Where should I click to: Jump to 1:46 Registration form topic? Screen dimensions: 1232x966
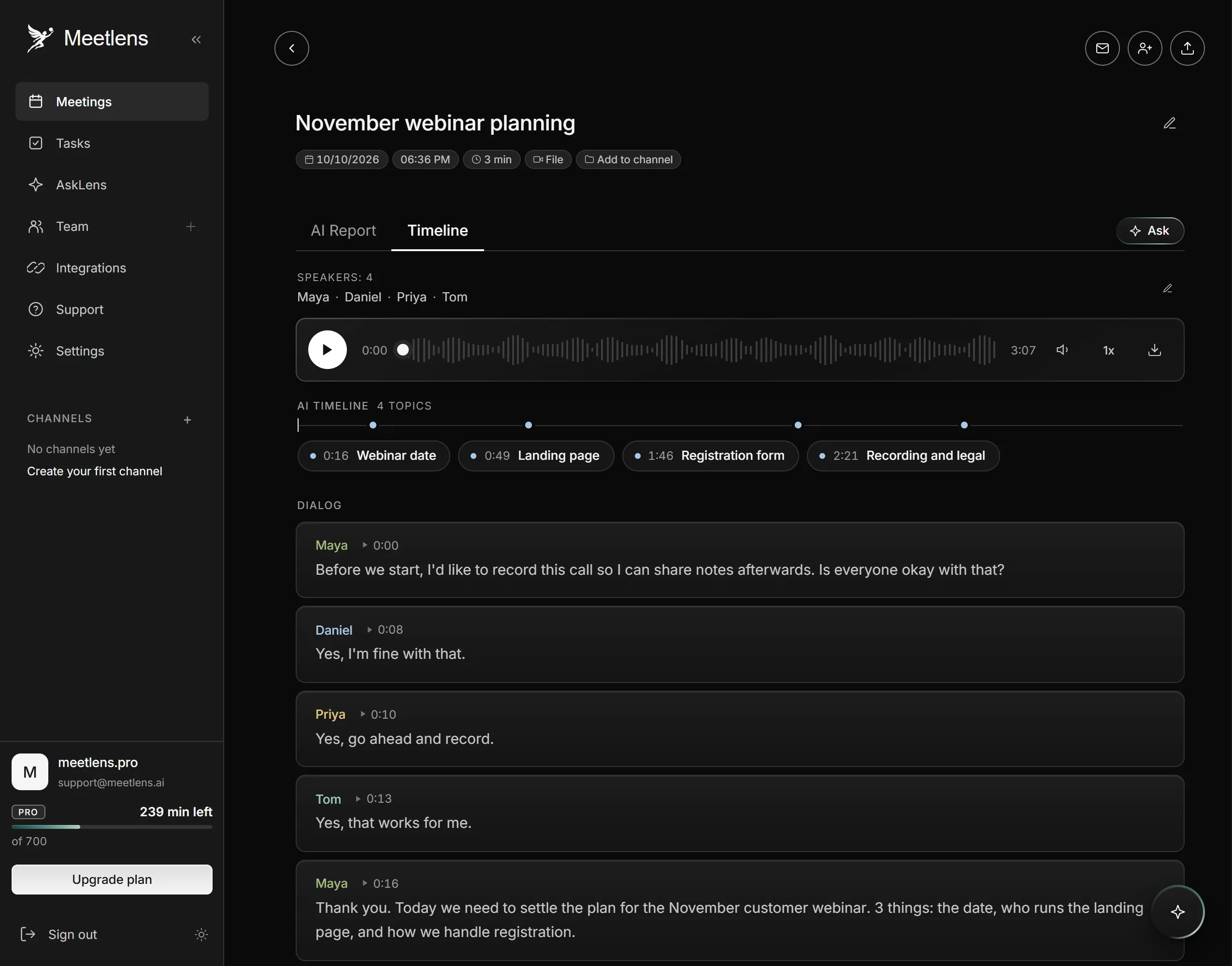pos(711,456)
